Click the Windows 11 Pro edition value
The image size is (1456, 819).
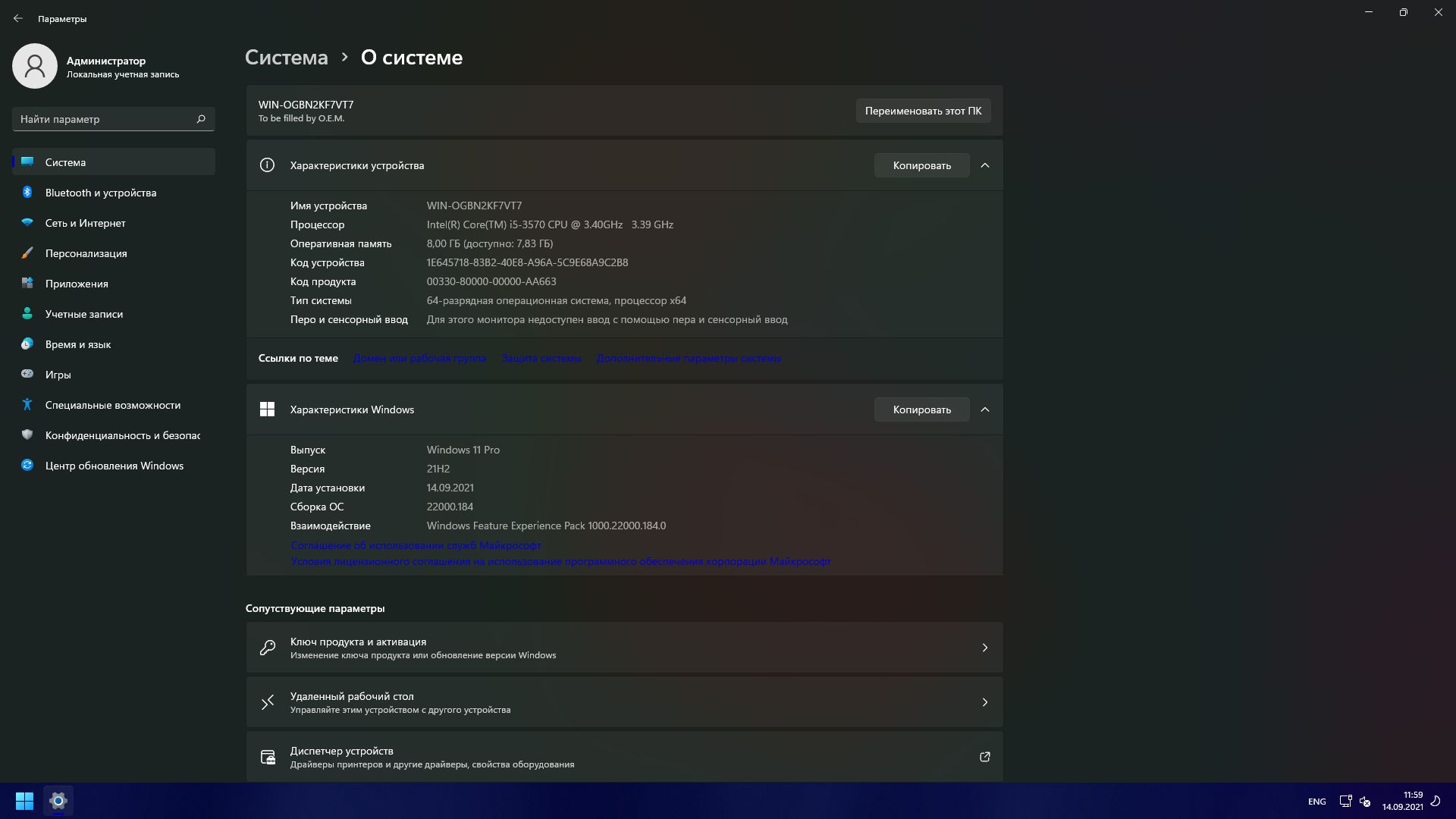point(463,450)
